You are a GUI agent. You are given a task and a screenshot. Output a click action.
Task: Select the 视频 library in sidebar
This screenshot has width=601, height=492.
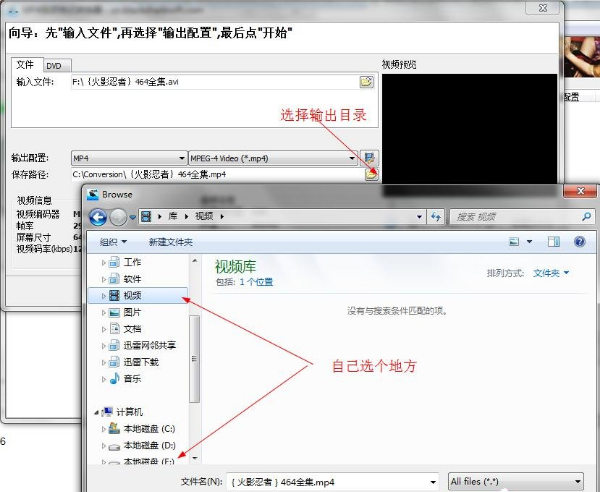click(138, 295)
